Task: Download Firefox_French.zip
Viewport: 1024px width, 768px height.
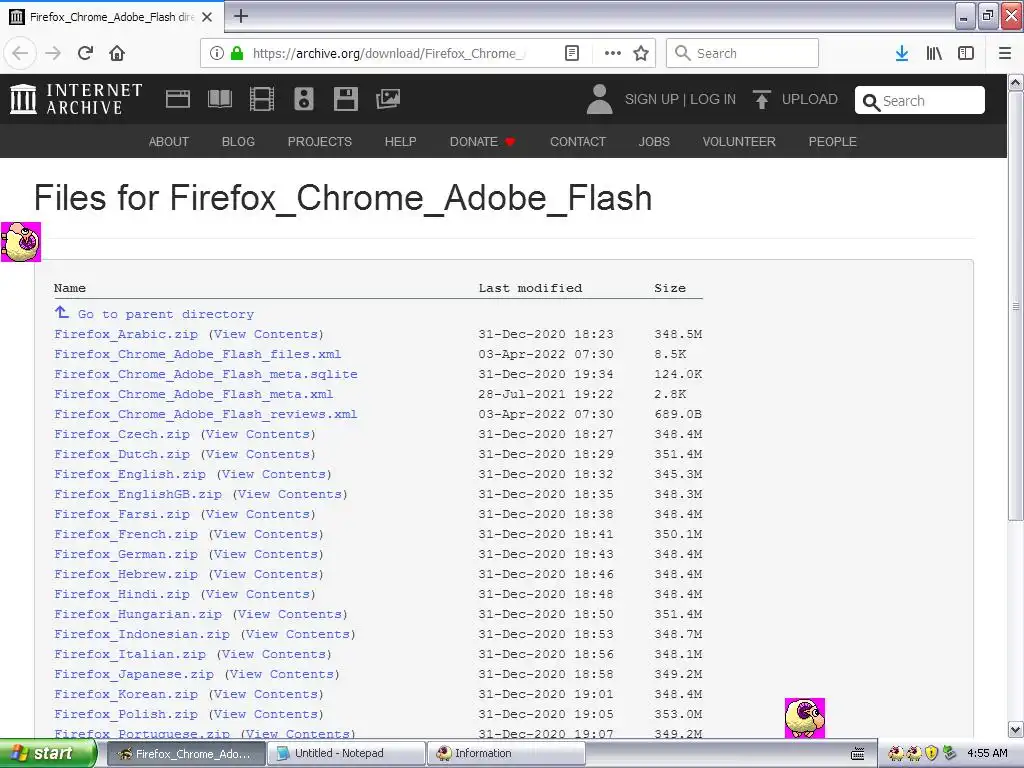Action: point(125,534)
